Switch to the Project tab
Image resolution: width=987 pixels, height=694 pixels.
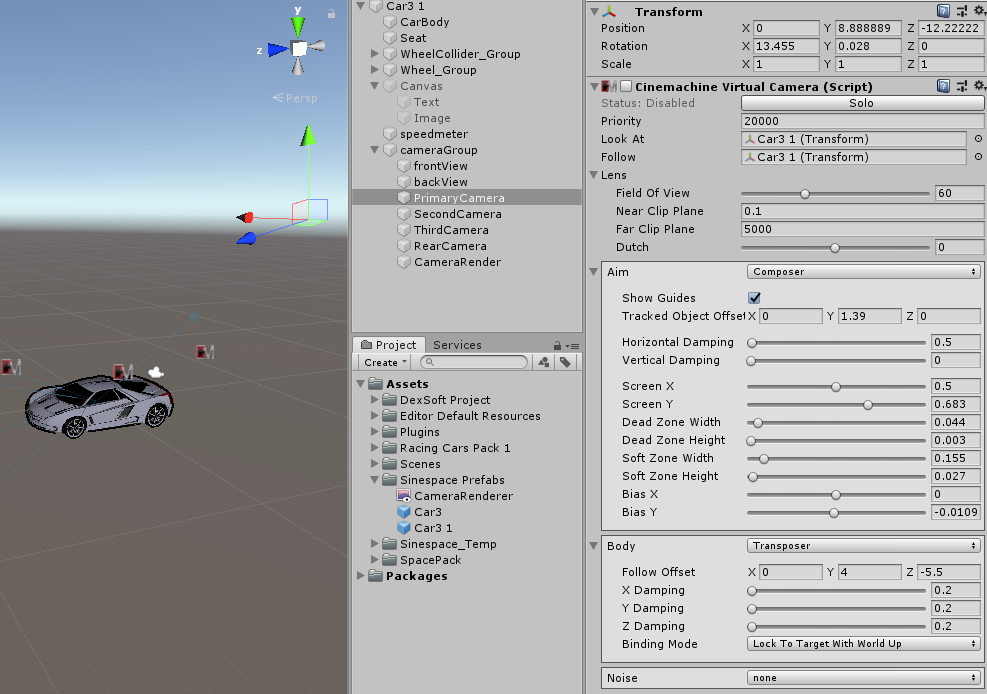click(x=388, y=345)
